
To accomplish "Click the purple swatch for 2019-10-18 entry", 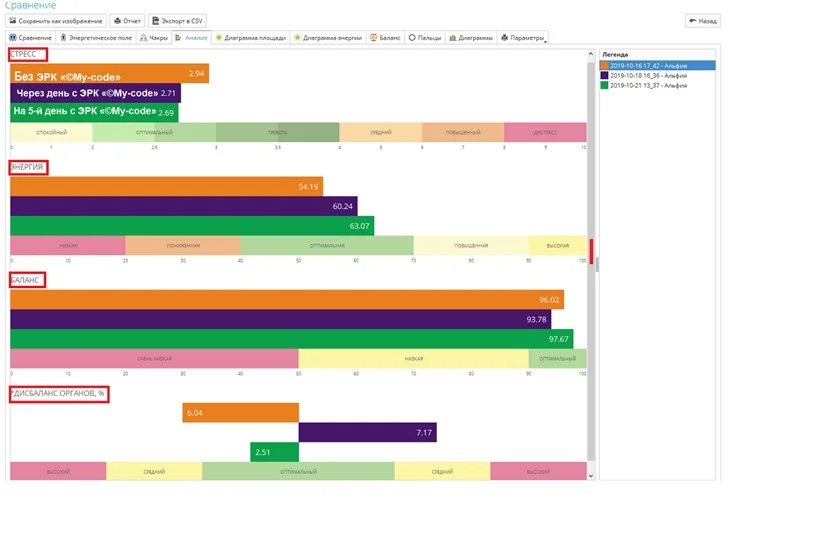I will [604, 75].
